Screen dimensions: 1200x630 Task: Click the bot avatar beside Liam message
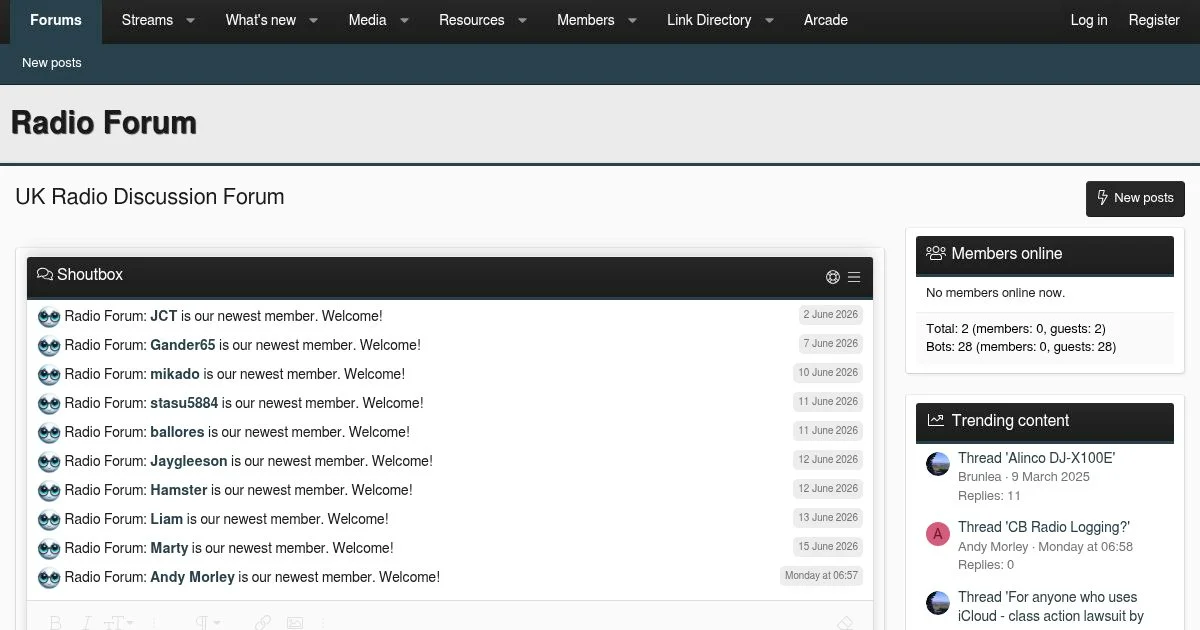[49, 520]
